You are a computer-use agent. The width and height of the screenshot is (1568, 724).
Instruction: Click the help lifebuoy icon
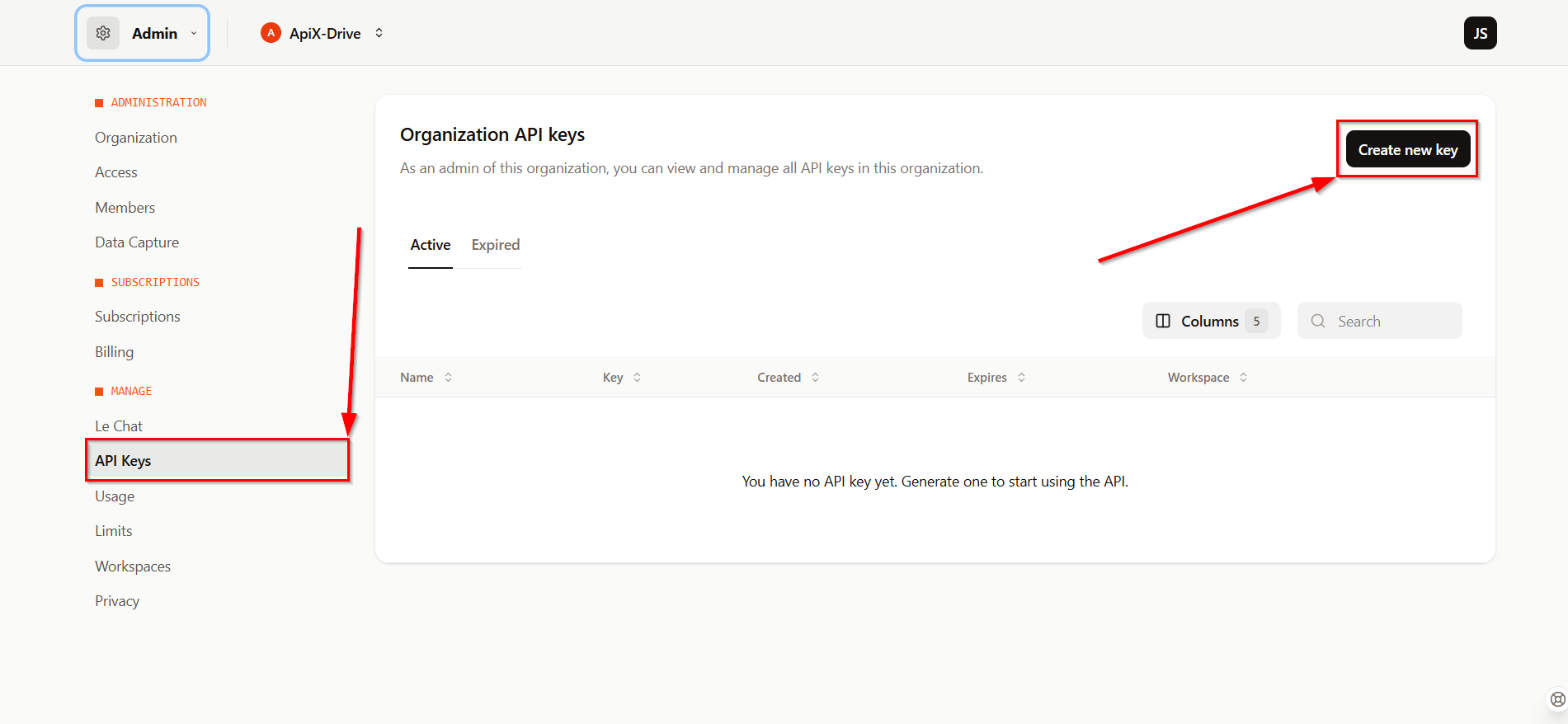1557,699
